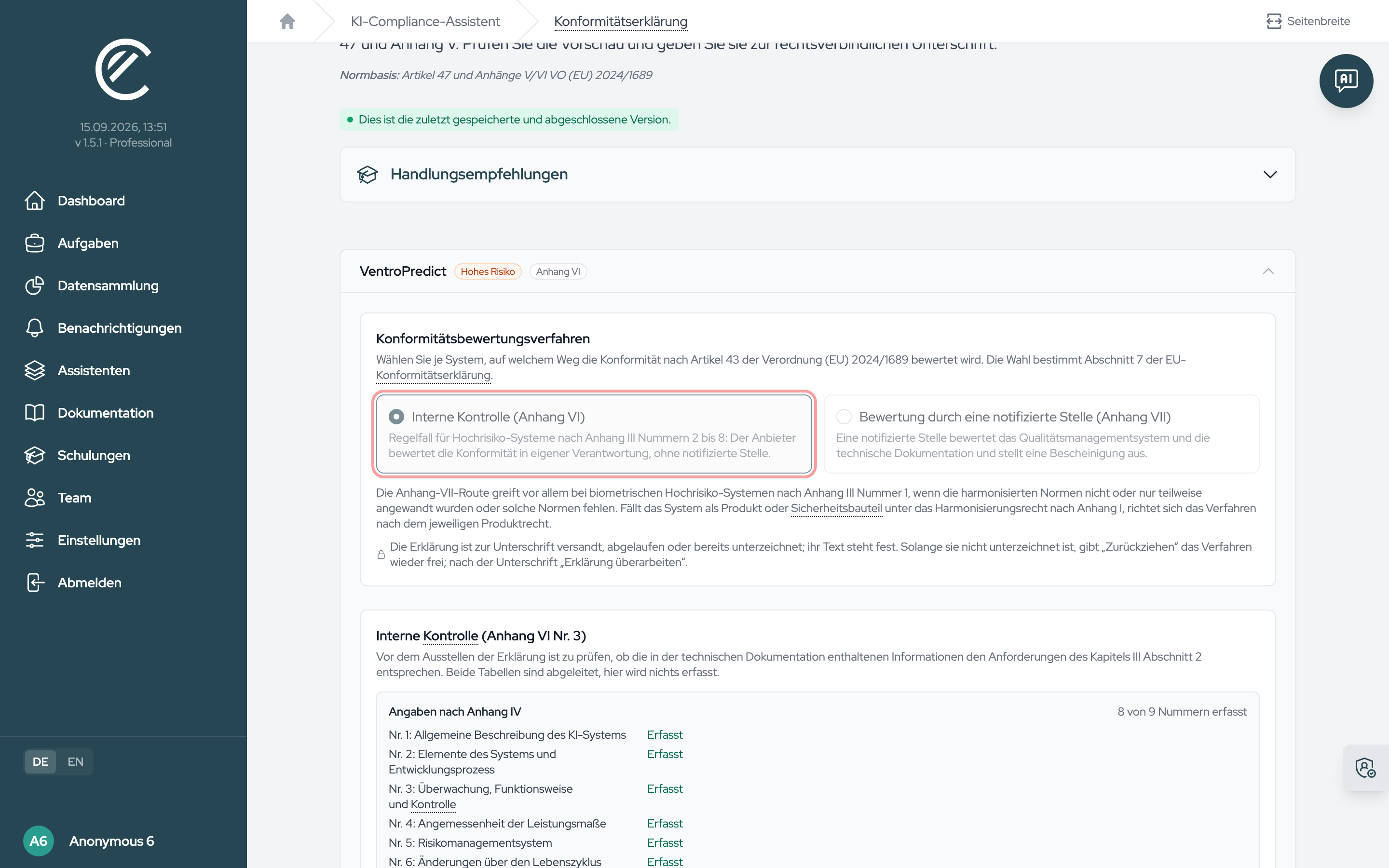Click 'Nr. 4: Angemessenheit der Leistungsmaße' label

pyautogui.click(x=498, y=824)
